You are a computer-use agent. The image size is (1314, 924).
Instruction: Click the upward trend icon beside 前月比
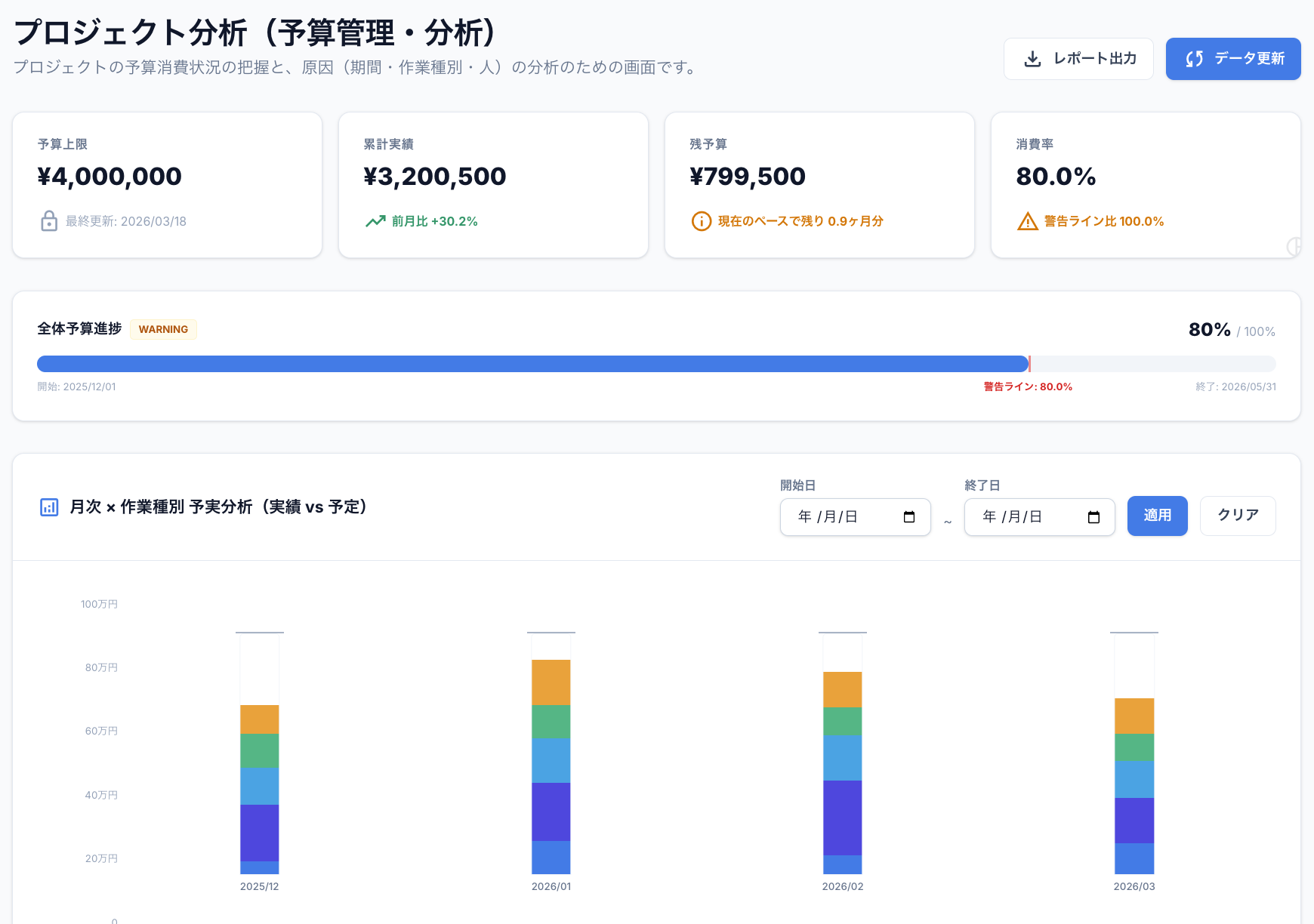coord(375,221)
